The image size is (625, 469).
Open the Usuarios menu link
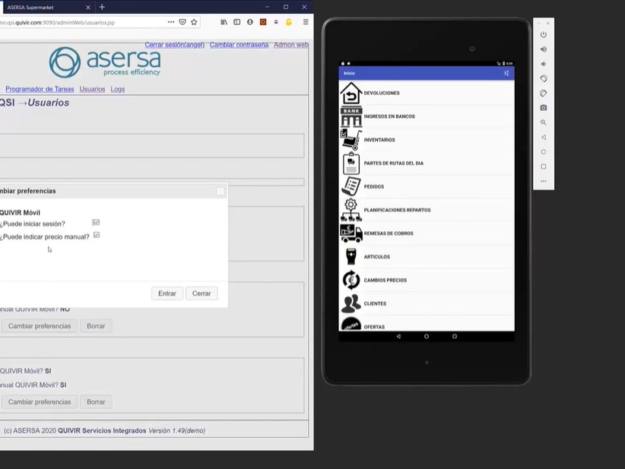pyautogui.click(x=92, y=89)
